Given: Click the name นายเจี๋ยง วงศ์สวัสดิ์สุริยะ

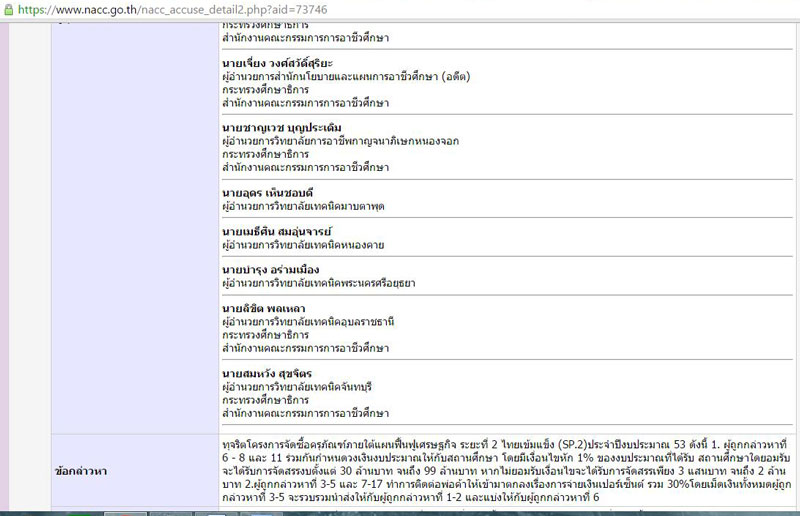Looking at the screenshot, I should click(x=285, y=63).
